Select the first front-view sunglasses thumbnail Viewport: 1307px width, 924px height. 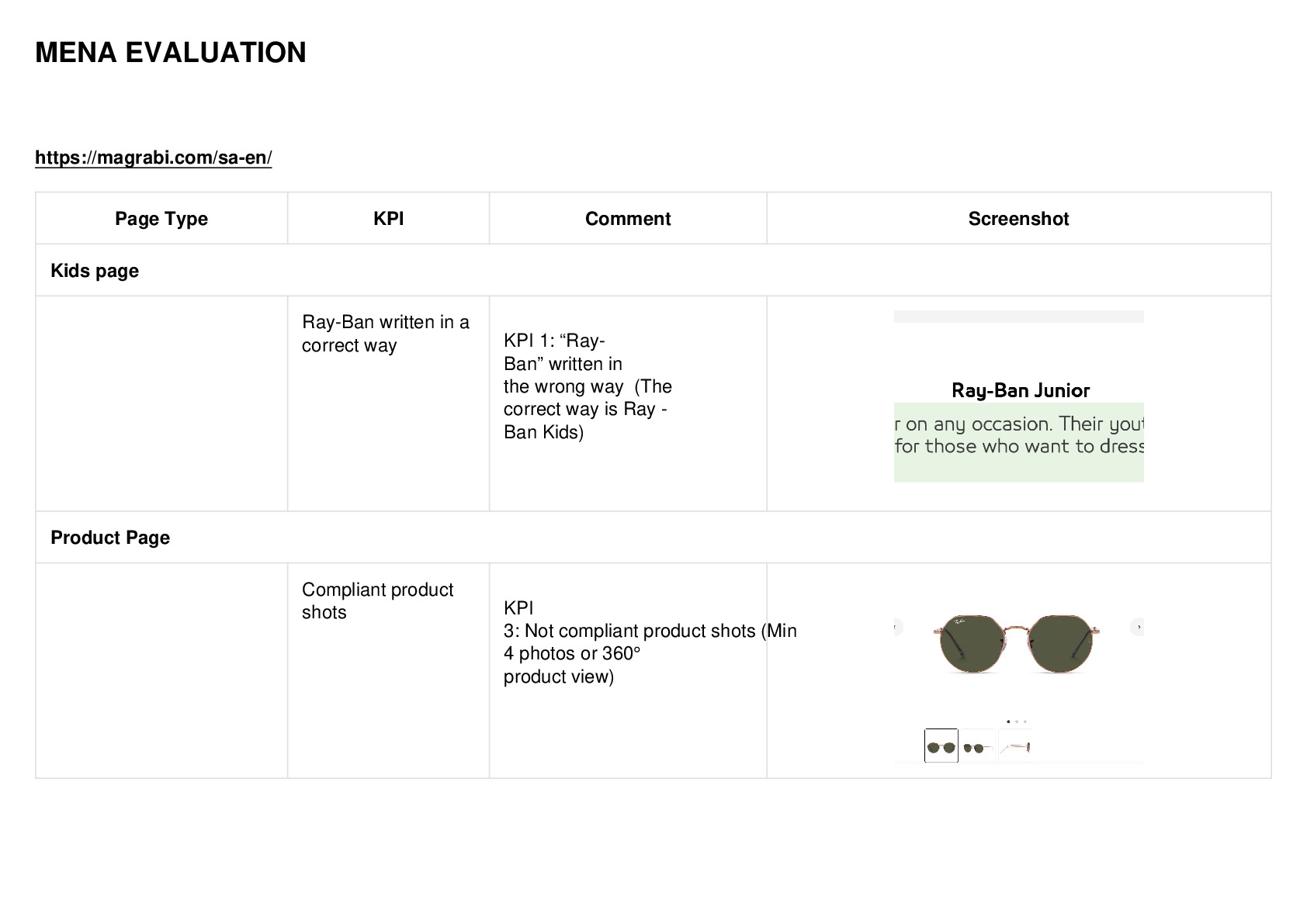[941, 746]
